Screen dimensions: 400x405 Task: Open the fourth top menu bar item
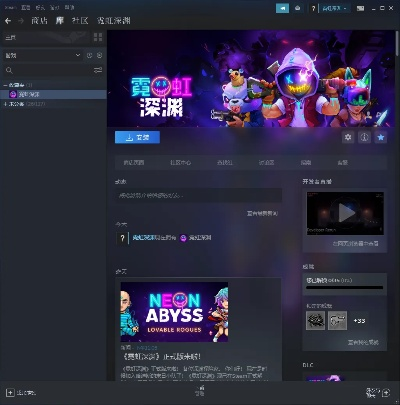click(x=54, y=7)
